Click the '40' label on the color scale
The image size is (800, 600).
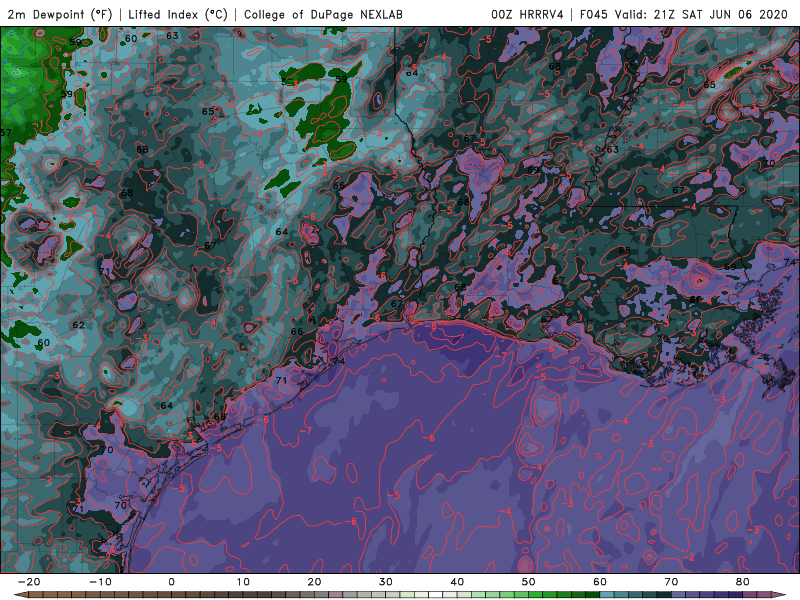click(x=457, y=582)
